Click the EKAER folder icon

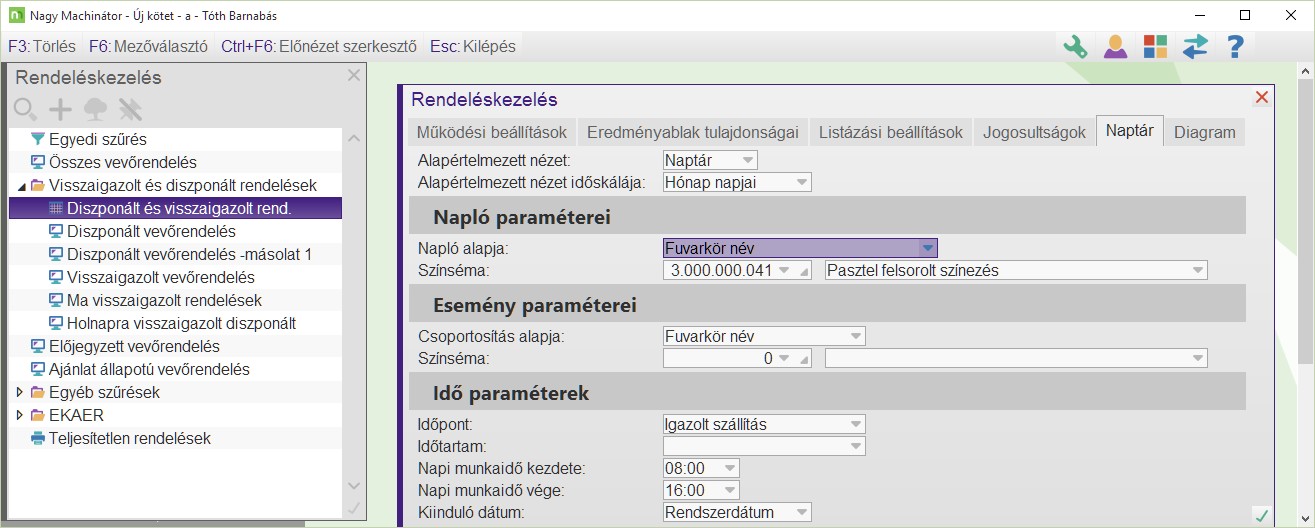click(38, 415)
